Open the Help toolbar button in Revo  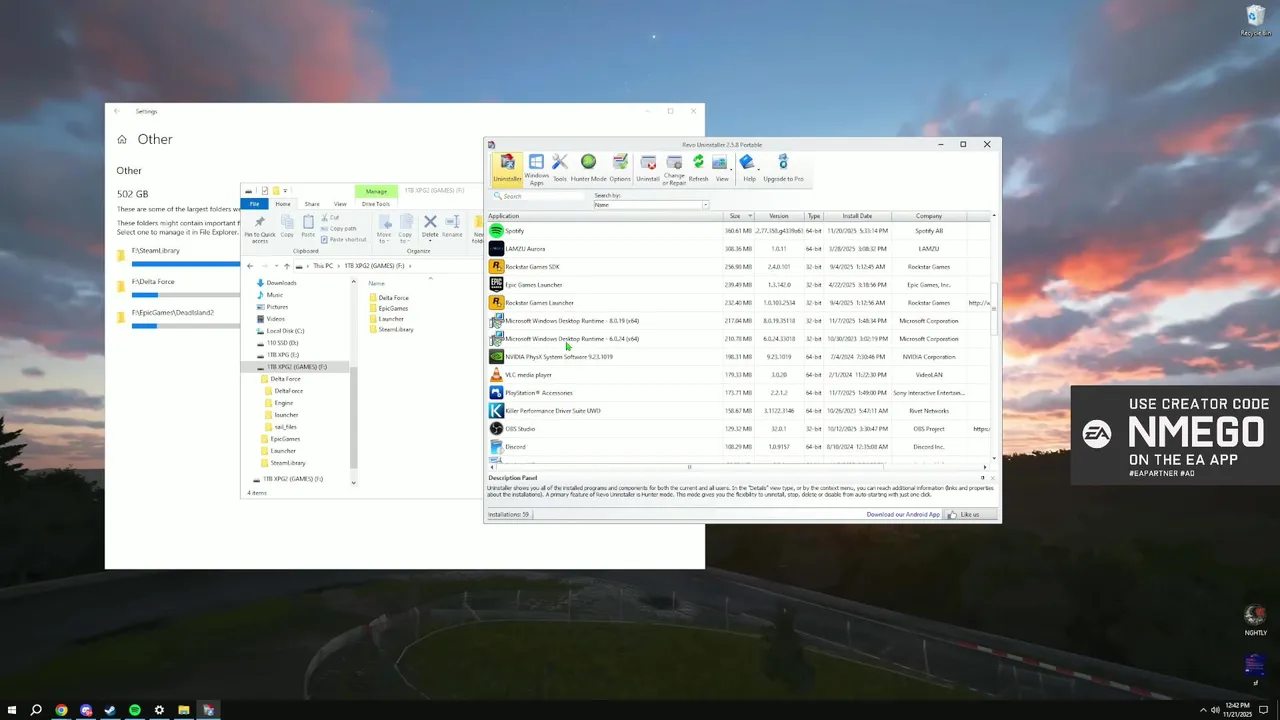(748, 168)
